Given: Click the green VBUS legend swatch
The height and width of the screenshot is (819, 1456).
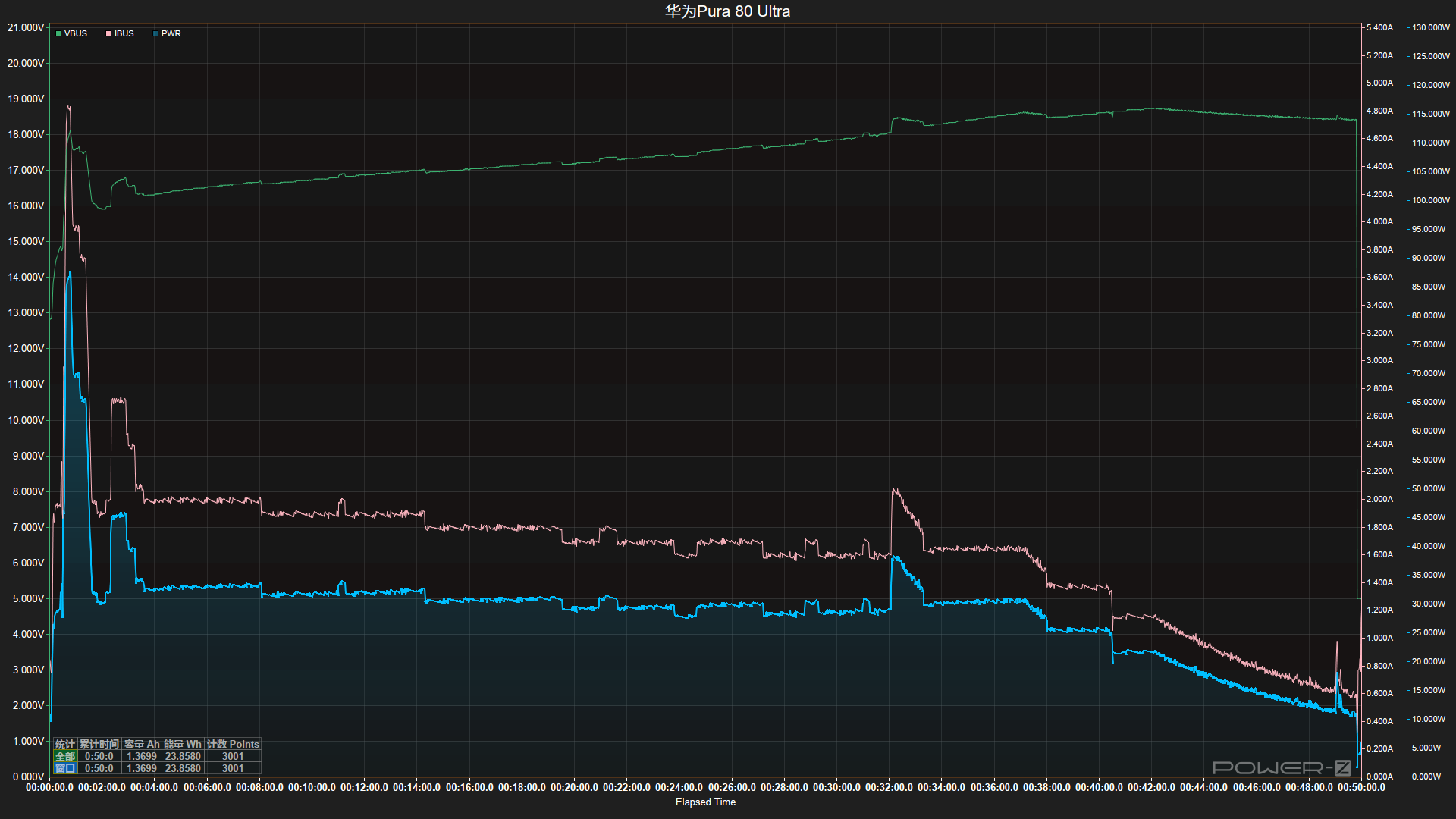Looking at the screenshot, I should point(58,34).
